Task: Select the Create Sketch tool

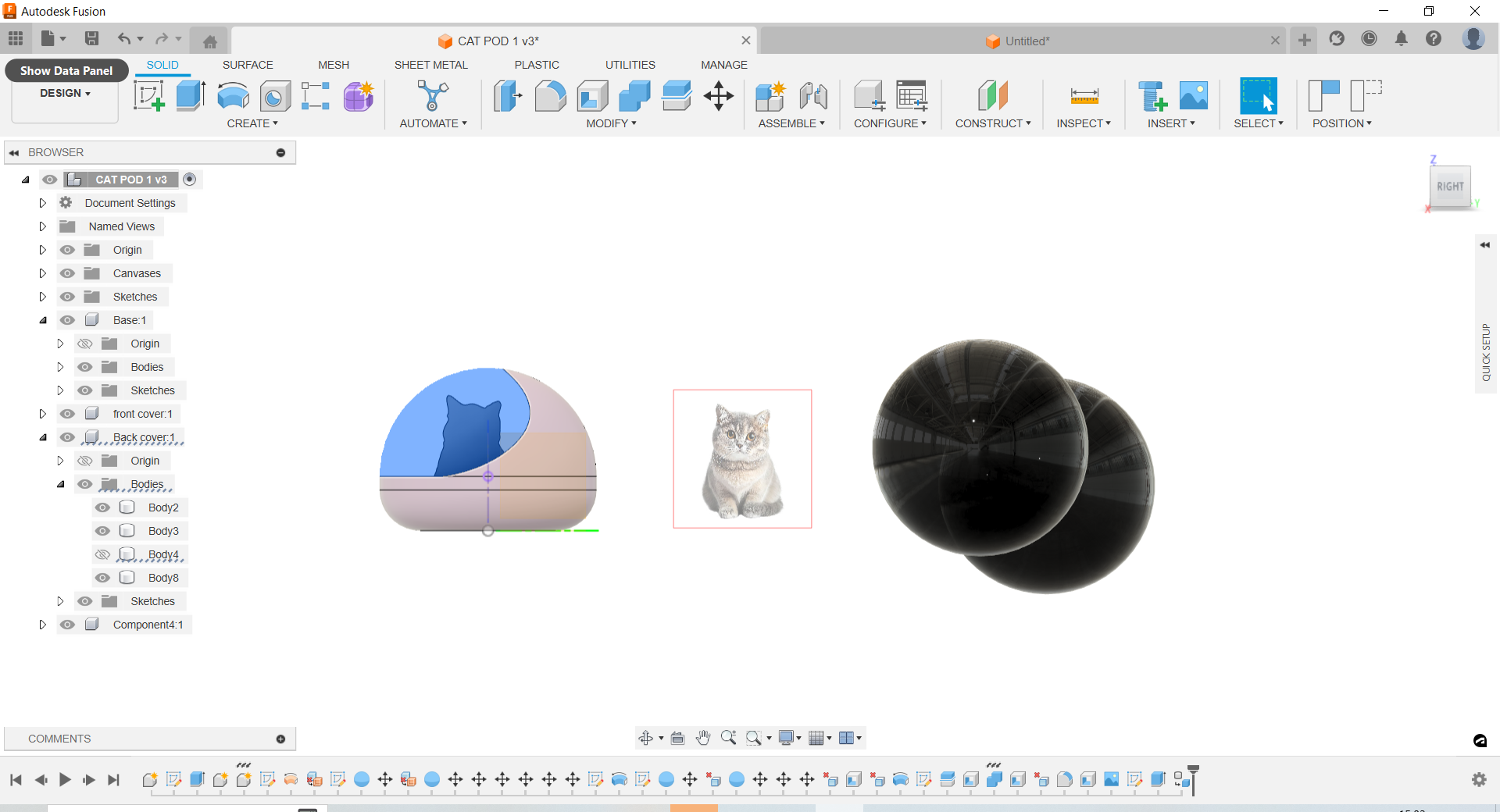Action: [148, 96]
